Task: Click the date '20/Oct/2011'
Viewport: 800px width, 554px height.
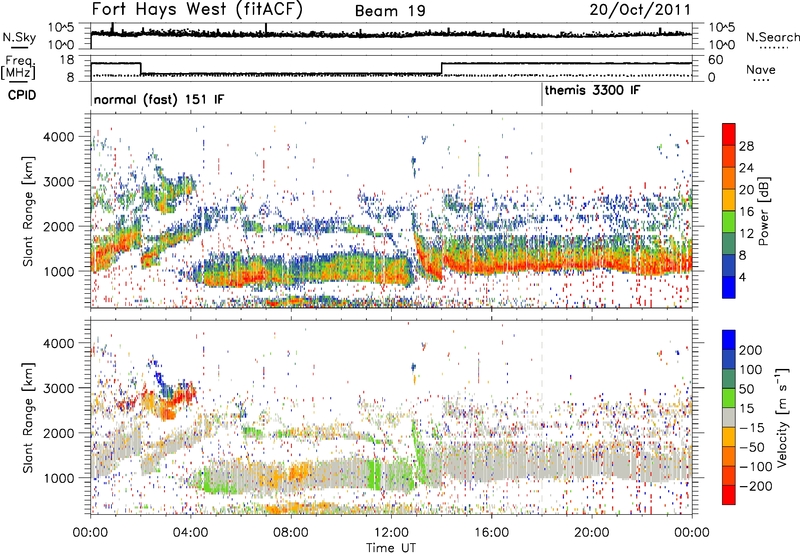Action: (x=640, y=10)
